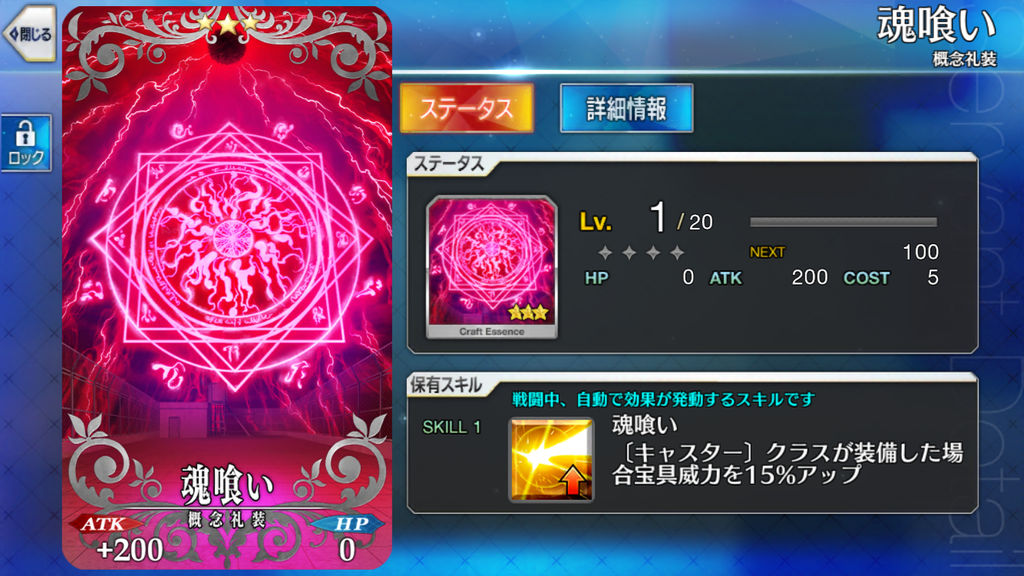
Task: Click the red ATK badge on card
Action: point(104,524)
